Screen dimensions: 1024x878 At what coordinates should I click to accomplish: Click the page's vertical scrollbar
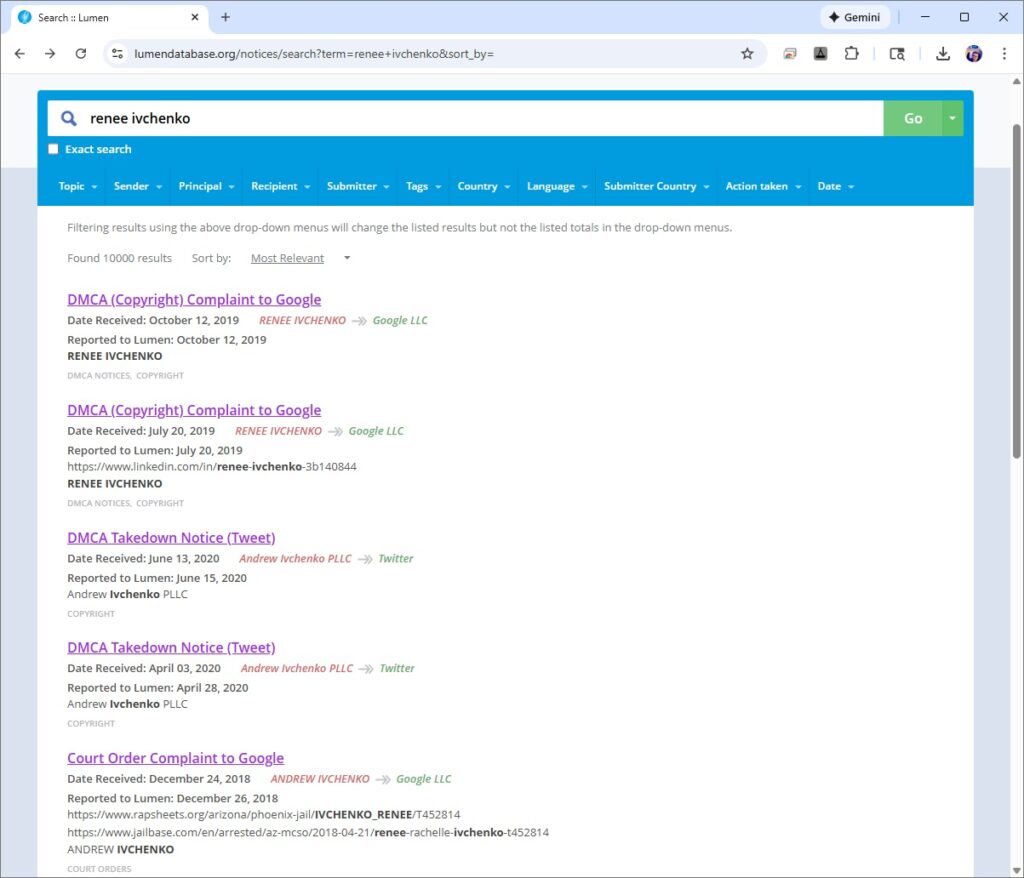(1017, 300)
